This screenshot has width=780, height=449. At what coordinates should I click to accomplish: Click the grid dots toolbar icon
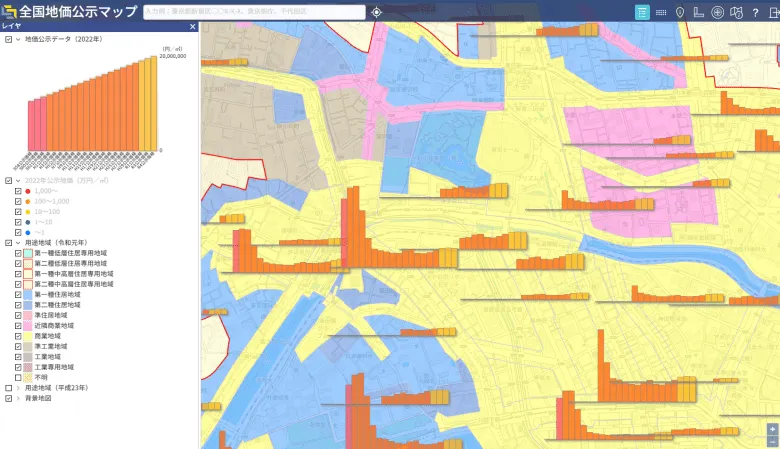(661, 12)
